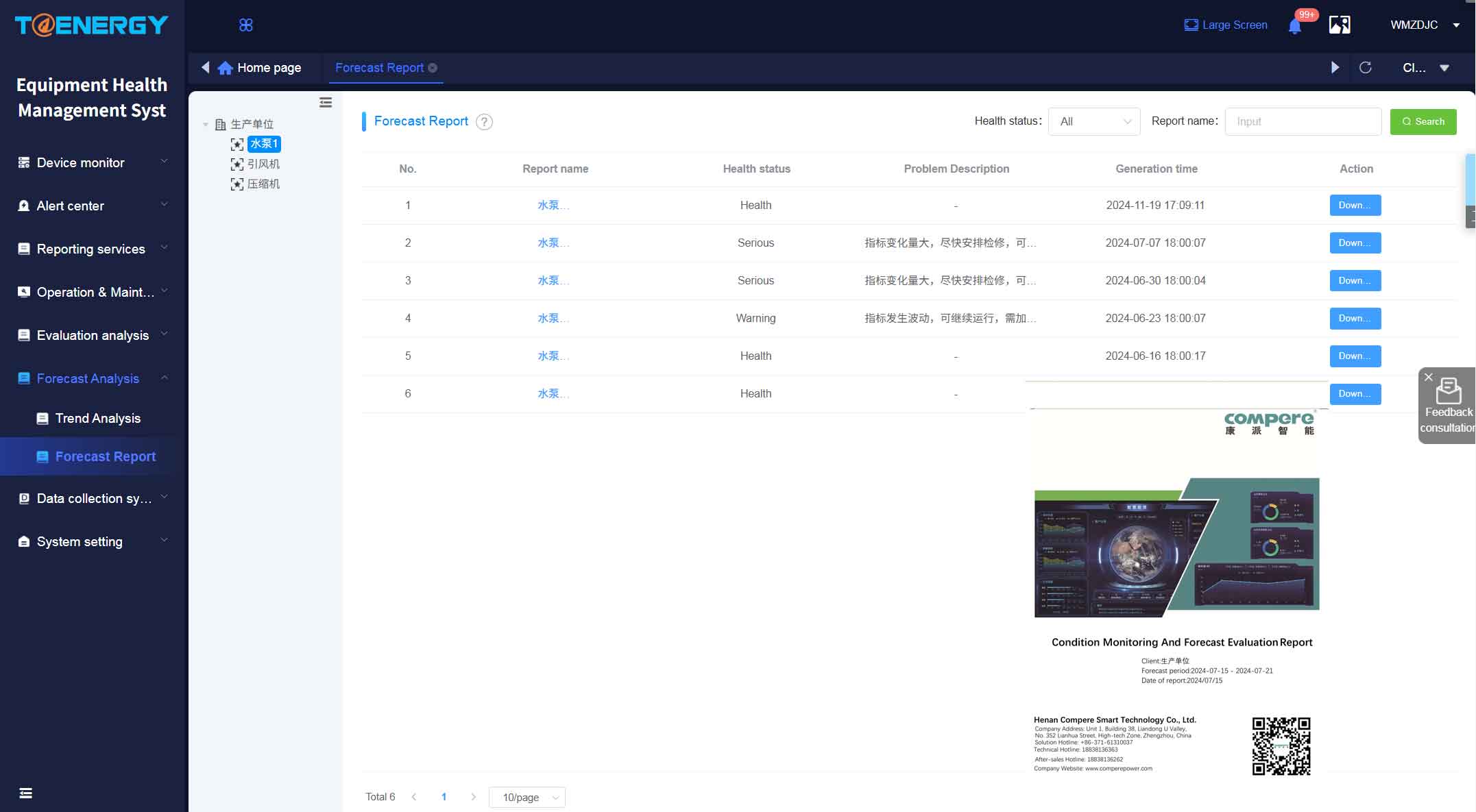Open the Health status dropdown
Screen dimensions: 1476x812
coord(1094,121)
